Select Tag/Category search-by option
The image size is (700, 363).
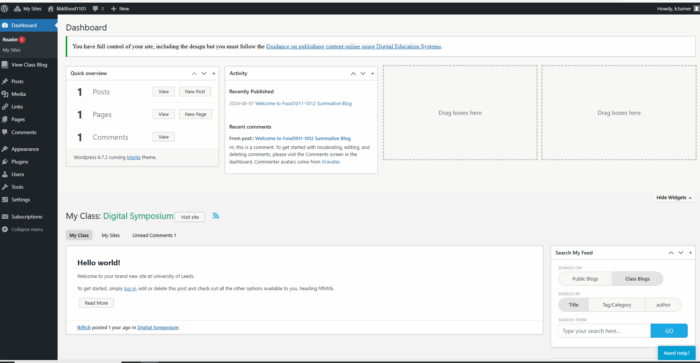coord(617,305)
